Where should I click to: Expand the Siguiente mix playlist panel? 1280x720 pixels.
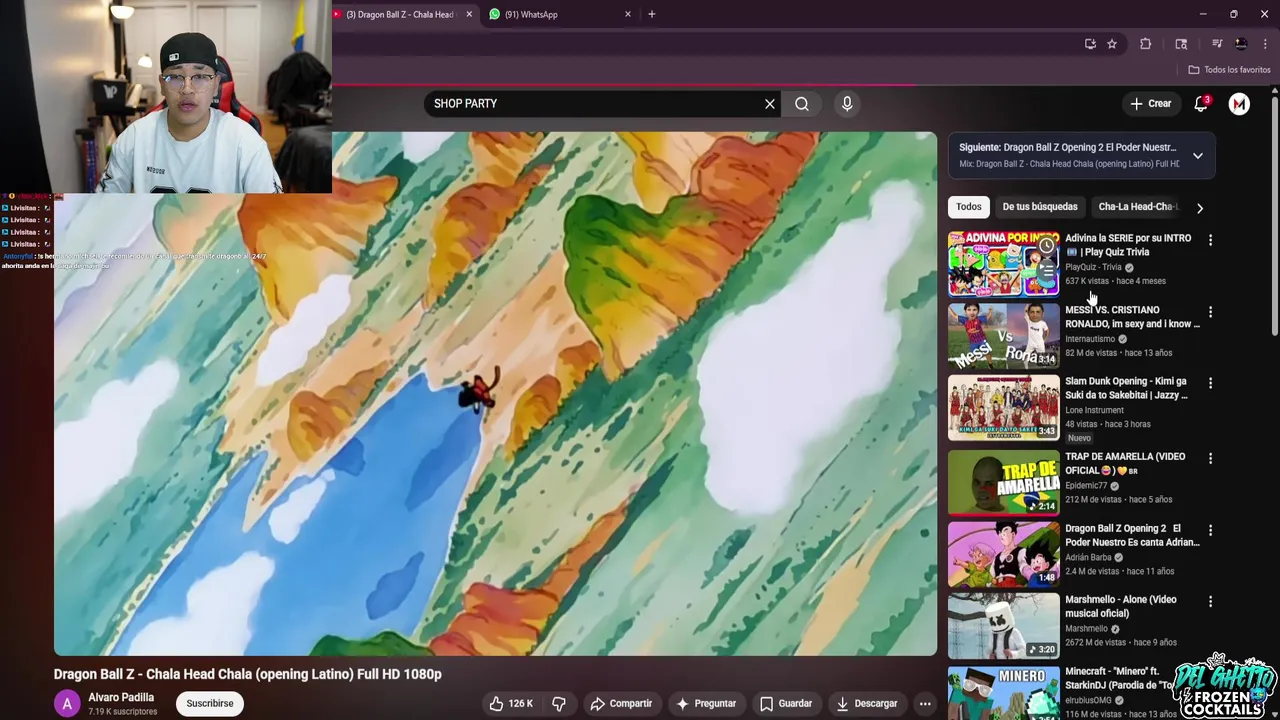click(1198, 156)
